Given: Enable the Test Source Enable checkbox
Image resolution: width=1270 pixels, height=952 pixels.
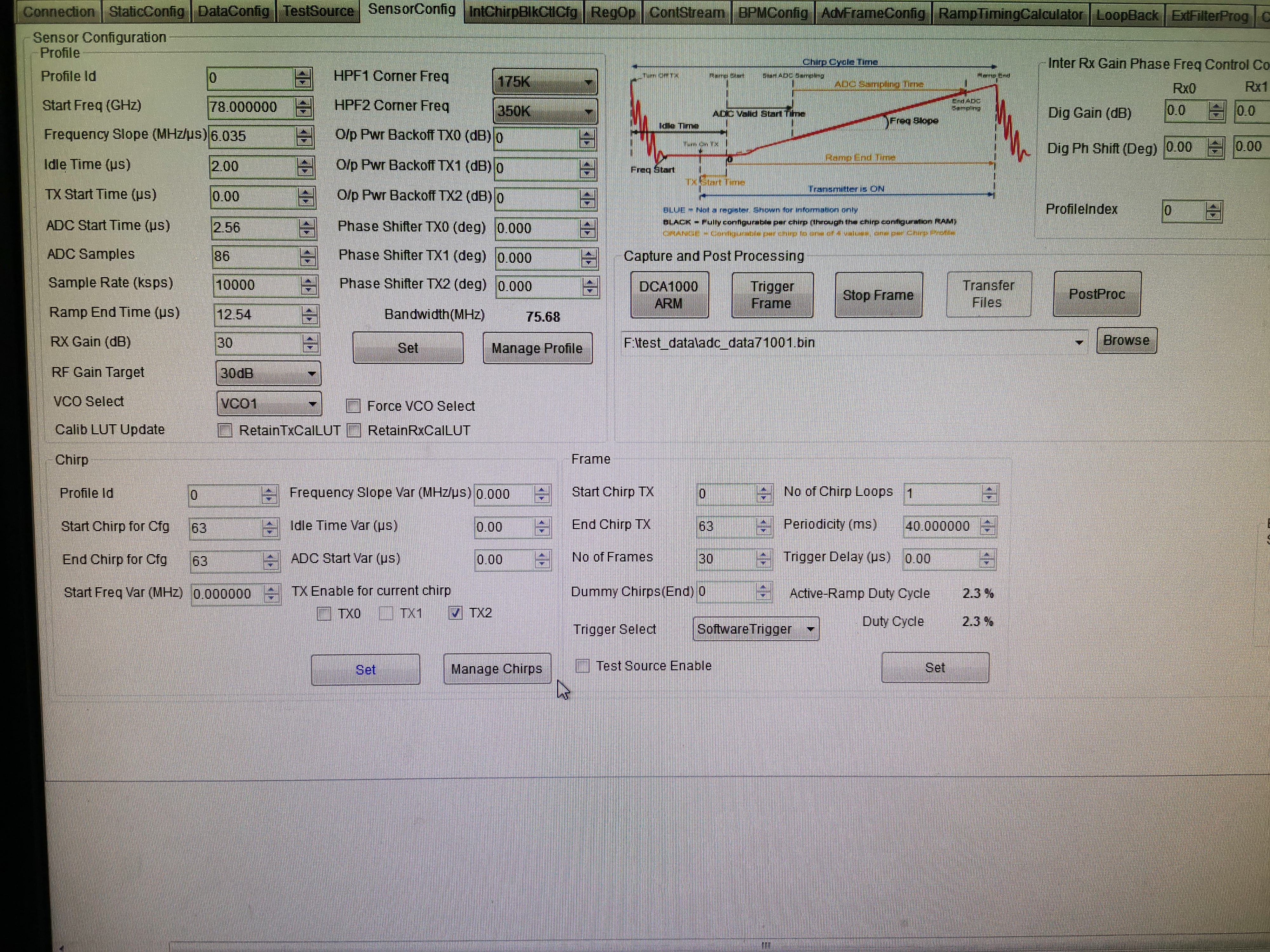Looking at the screenshot, I should pos(583,666).
